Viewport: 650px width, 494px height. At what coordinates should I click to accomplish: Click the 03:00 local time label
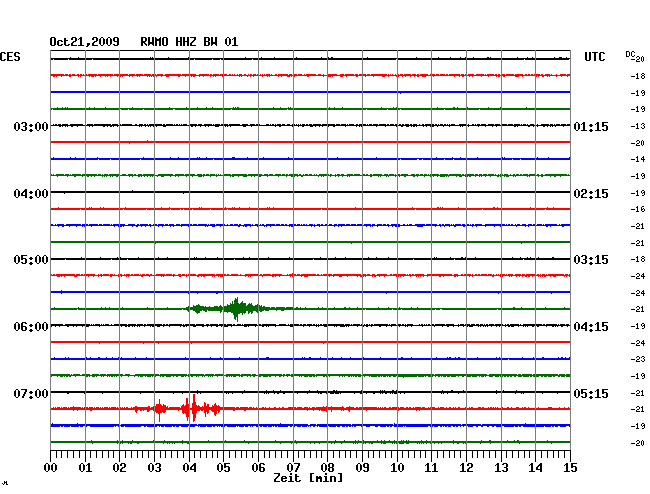(x=31, y=126)
